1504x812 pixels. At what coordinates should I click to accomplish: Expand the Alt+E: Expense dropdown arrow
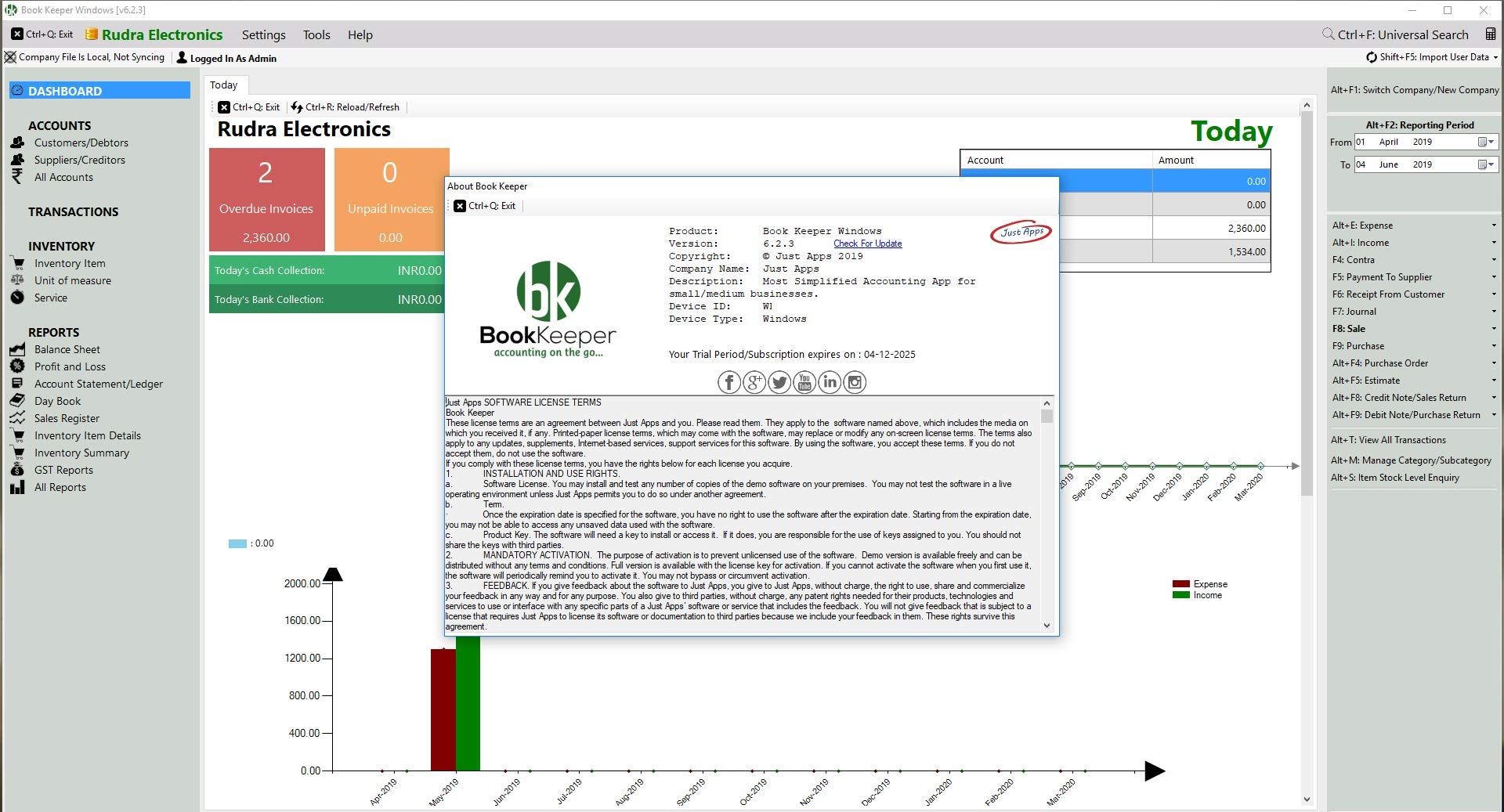[x=1494, y=226]
